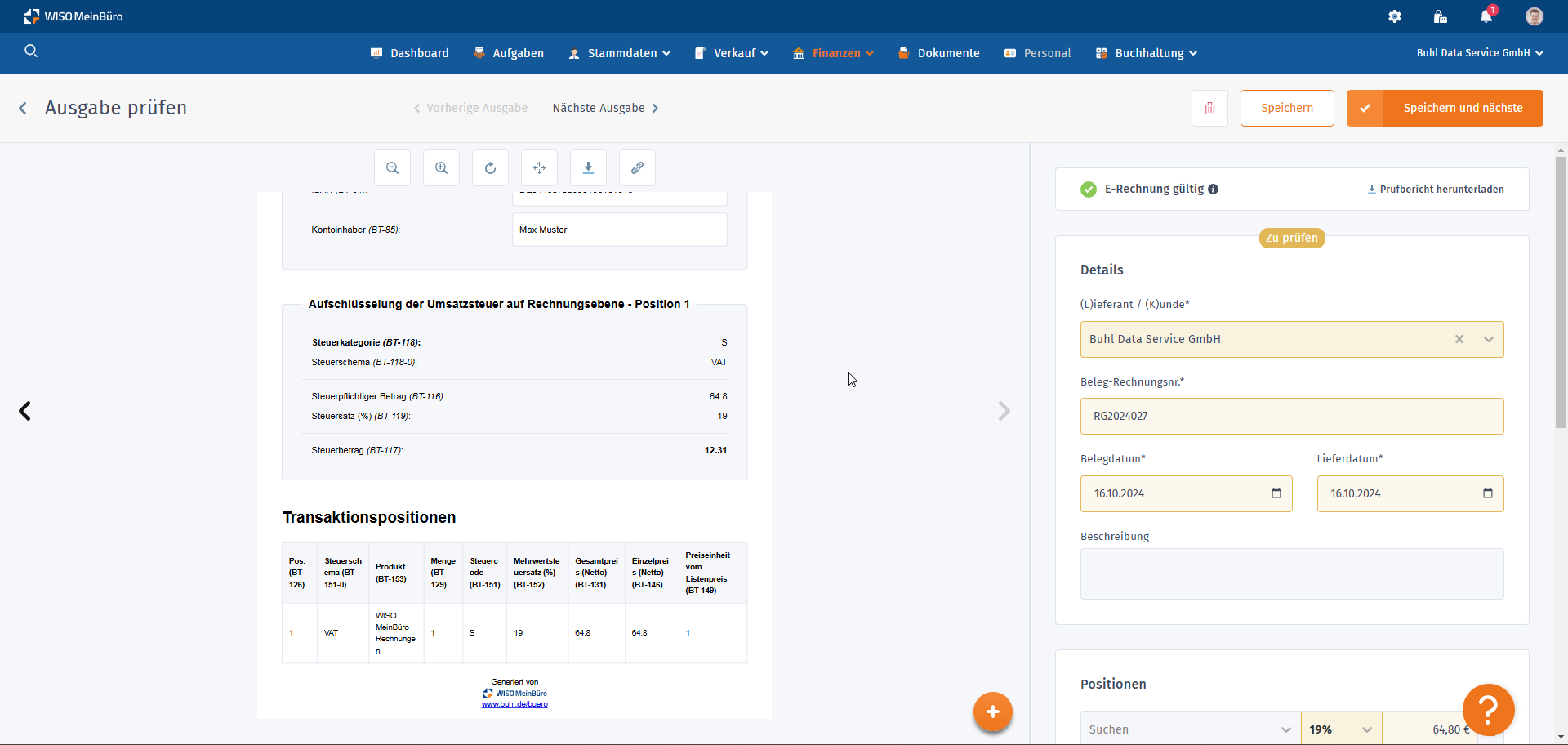Image resolution: width=1568 pixels, height=745 pixels.
Task: Open the 19% tax rate dropdown
Action: pos(1341,729)
